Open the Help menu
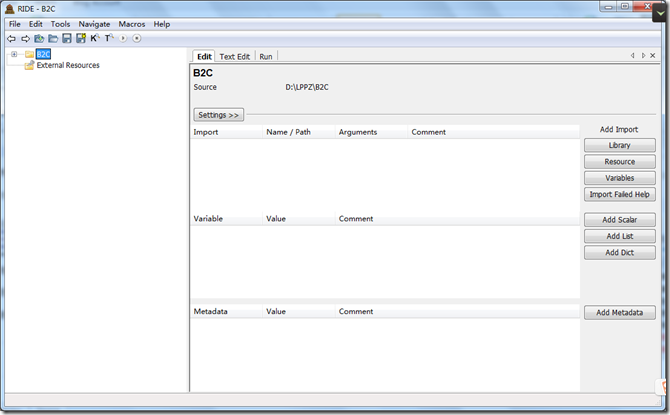The image size is (670, 415). (x=162, y=24)
